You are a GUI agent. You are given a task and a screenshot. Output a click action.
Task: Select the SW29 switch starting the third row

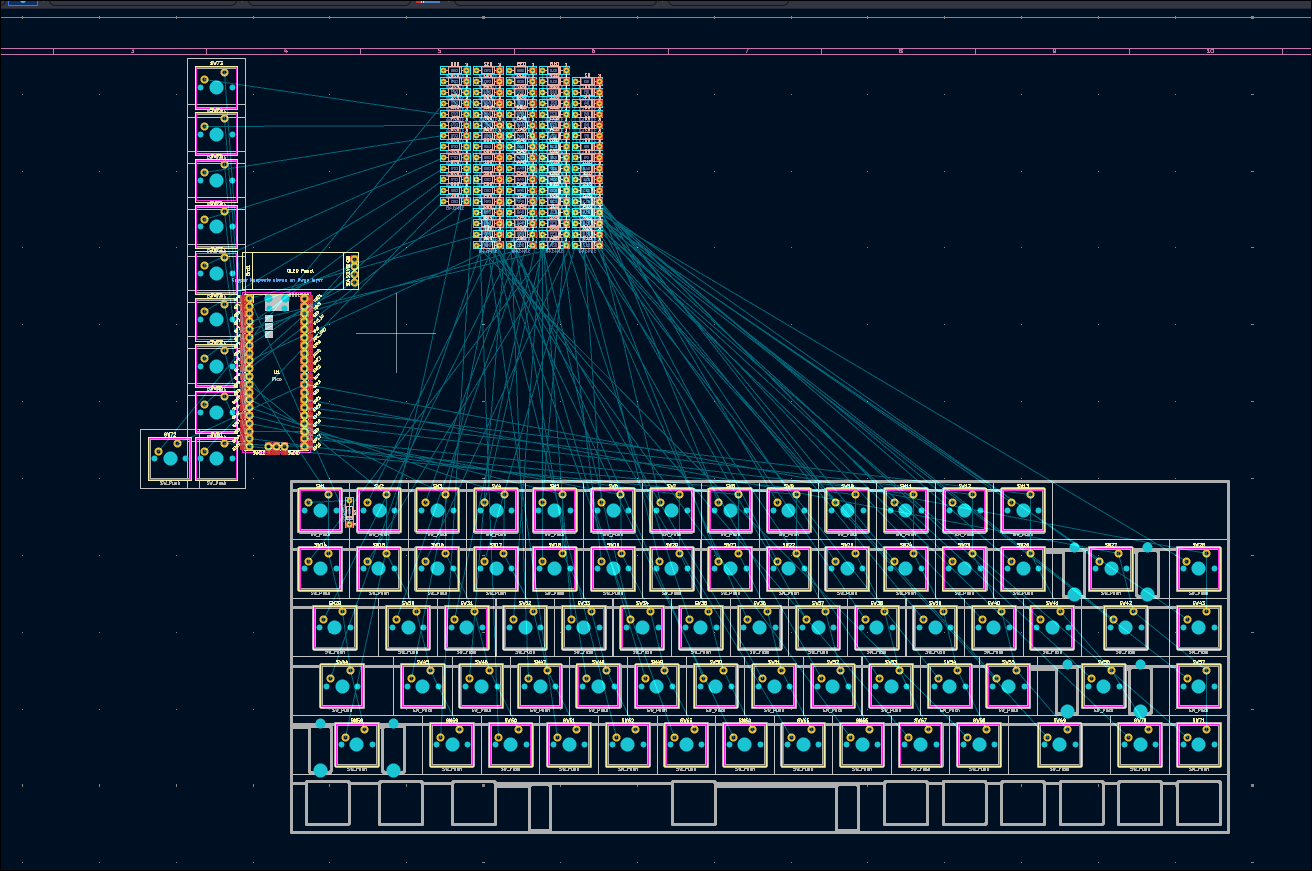tap(335, 628)
